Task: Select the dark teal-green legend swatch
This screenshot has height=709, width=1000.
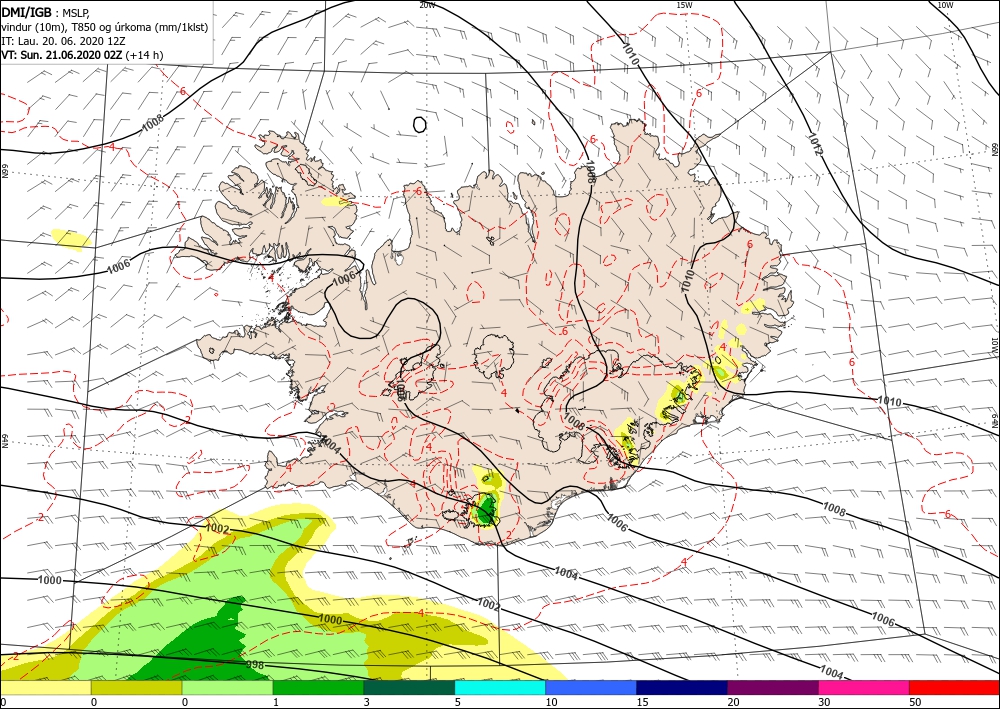Action: pos(409,687)
